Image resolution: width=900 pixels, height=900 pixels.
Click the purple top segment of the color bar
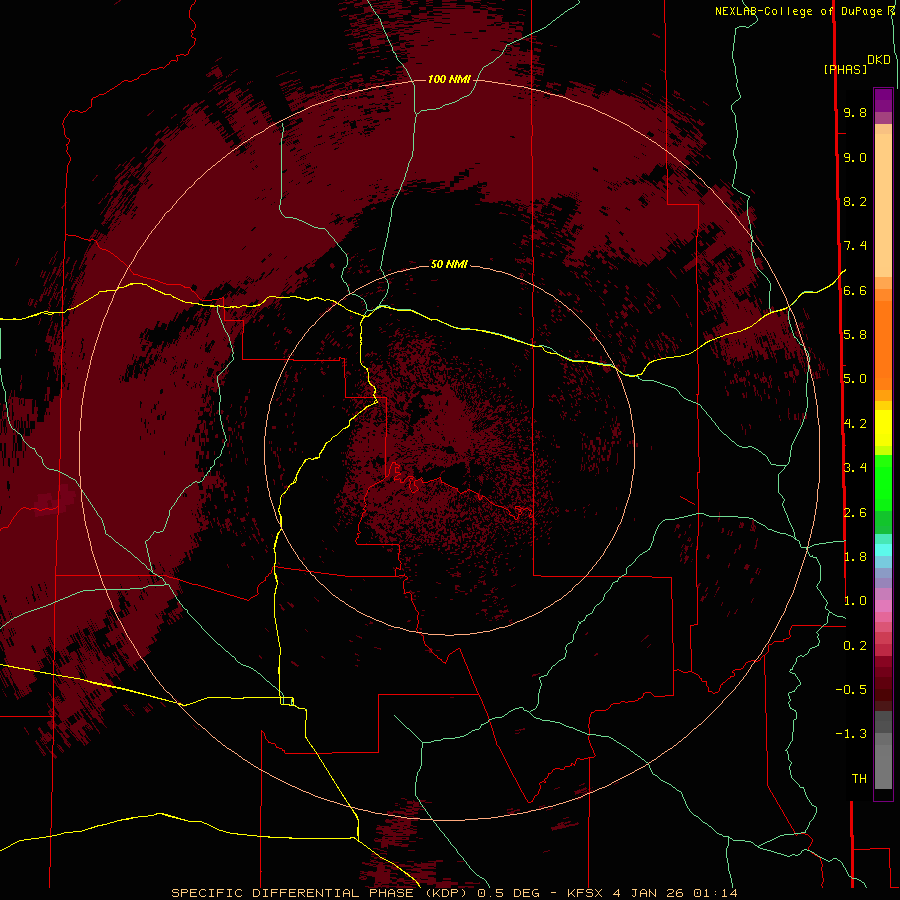click(x=883, y=100)
